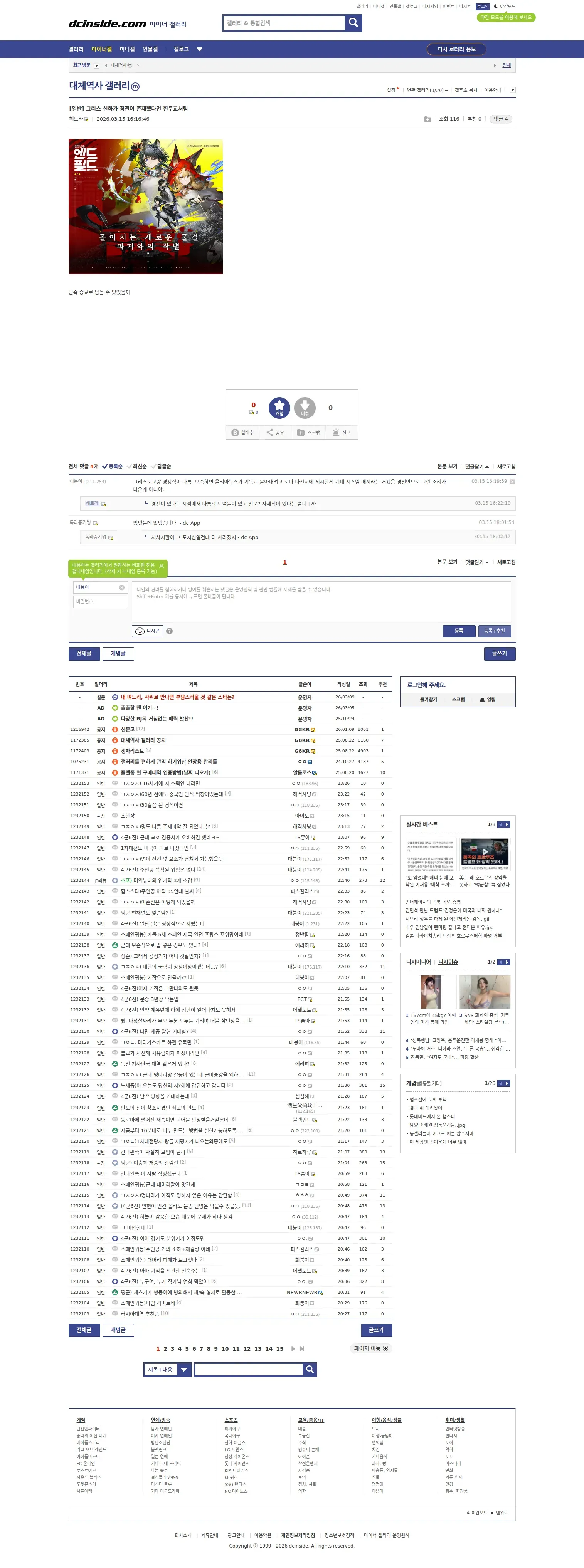The image size is (584, 1568).
Task: Click the 디시 로터리 응모 banner button
Action: pyautogui.click(x=457, y=49)
